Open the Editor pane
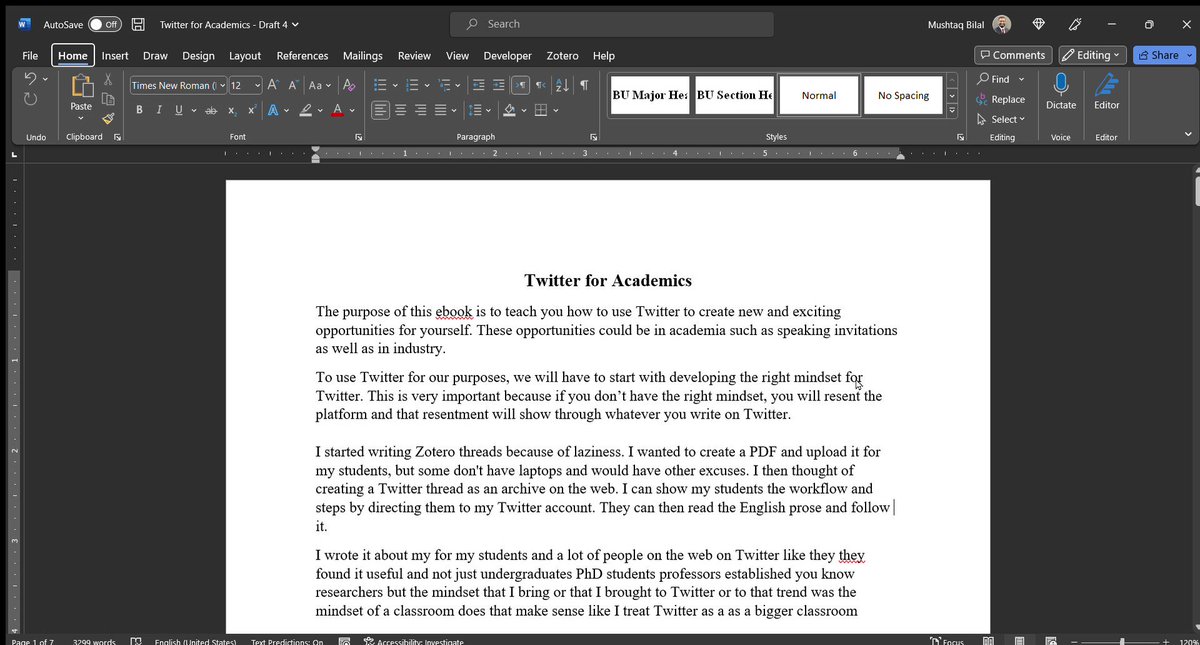 pyautogui.click(x=1106, y=91)
